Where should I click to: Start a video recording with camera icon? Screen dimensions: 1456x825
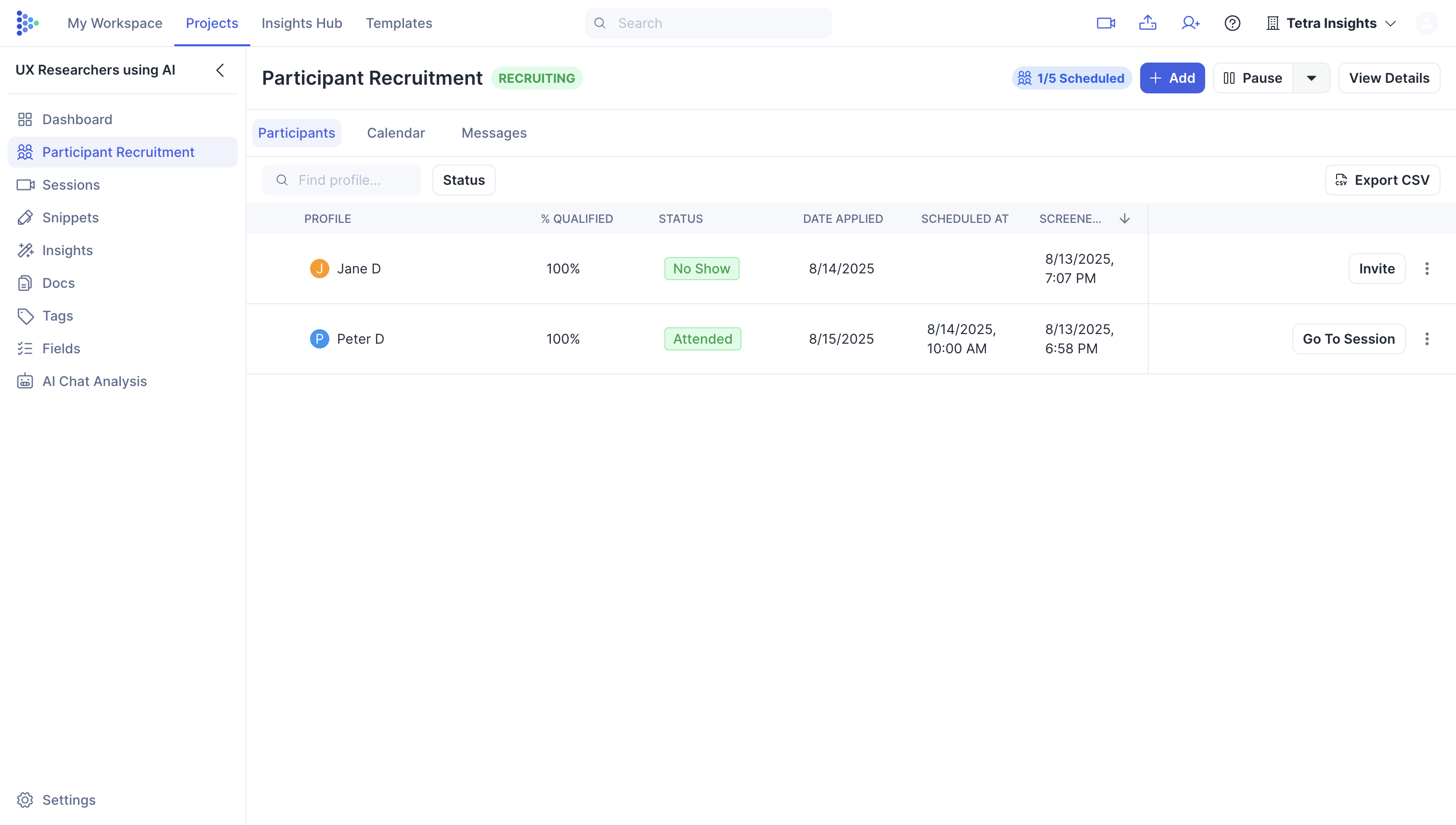point(1106,23)
